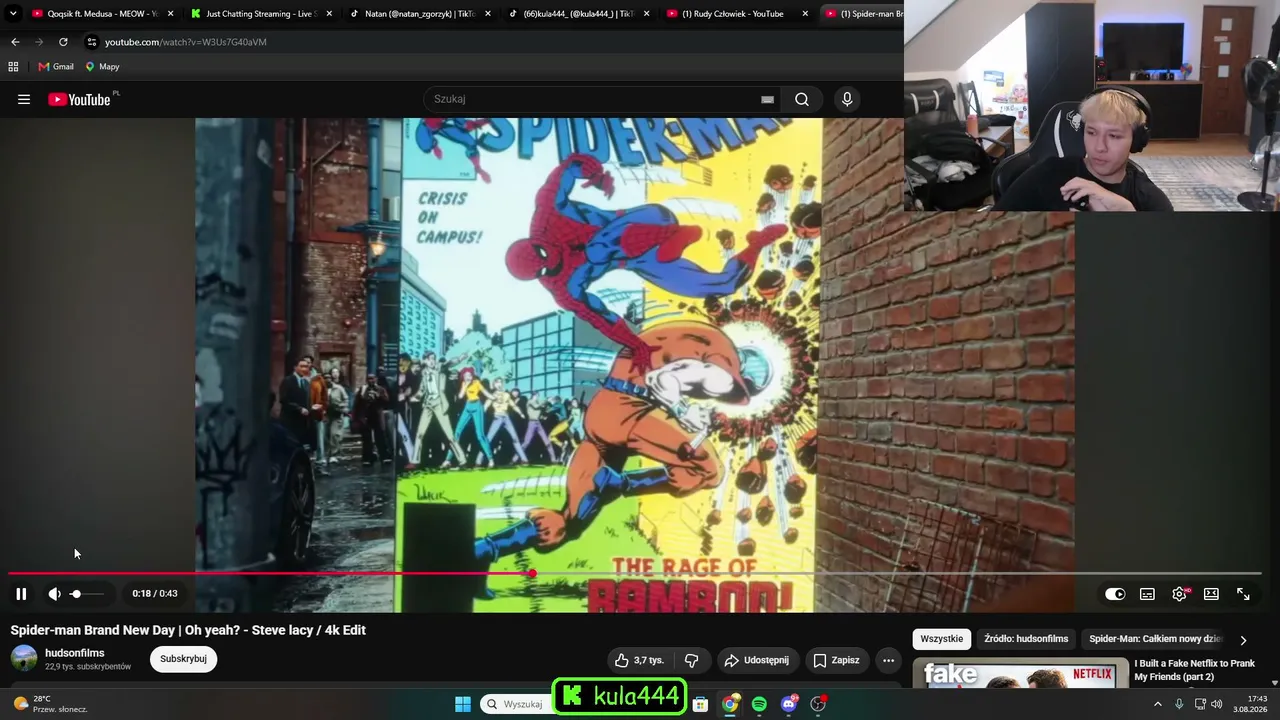Reload the YouTube page
This screenshot has height=720, width=1280.
pos(63,42)
